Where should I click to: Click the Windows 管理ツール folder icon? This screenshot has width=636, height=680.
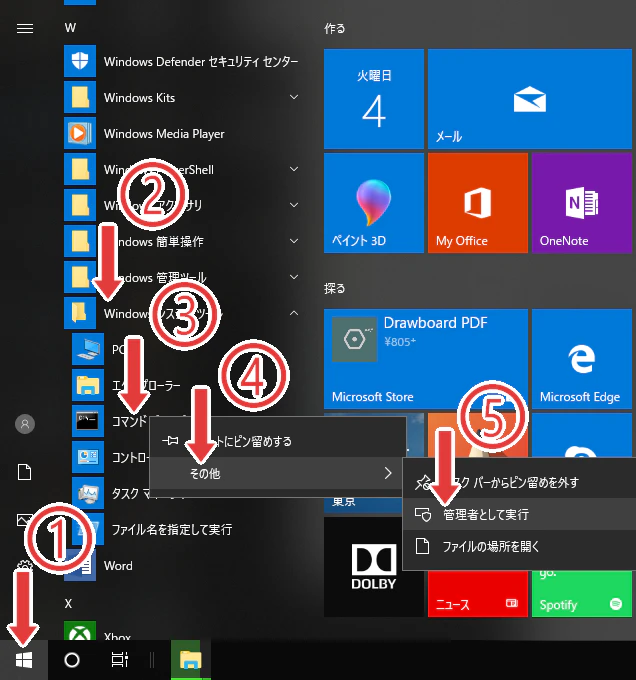[x=80, y=277]
